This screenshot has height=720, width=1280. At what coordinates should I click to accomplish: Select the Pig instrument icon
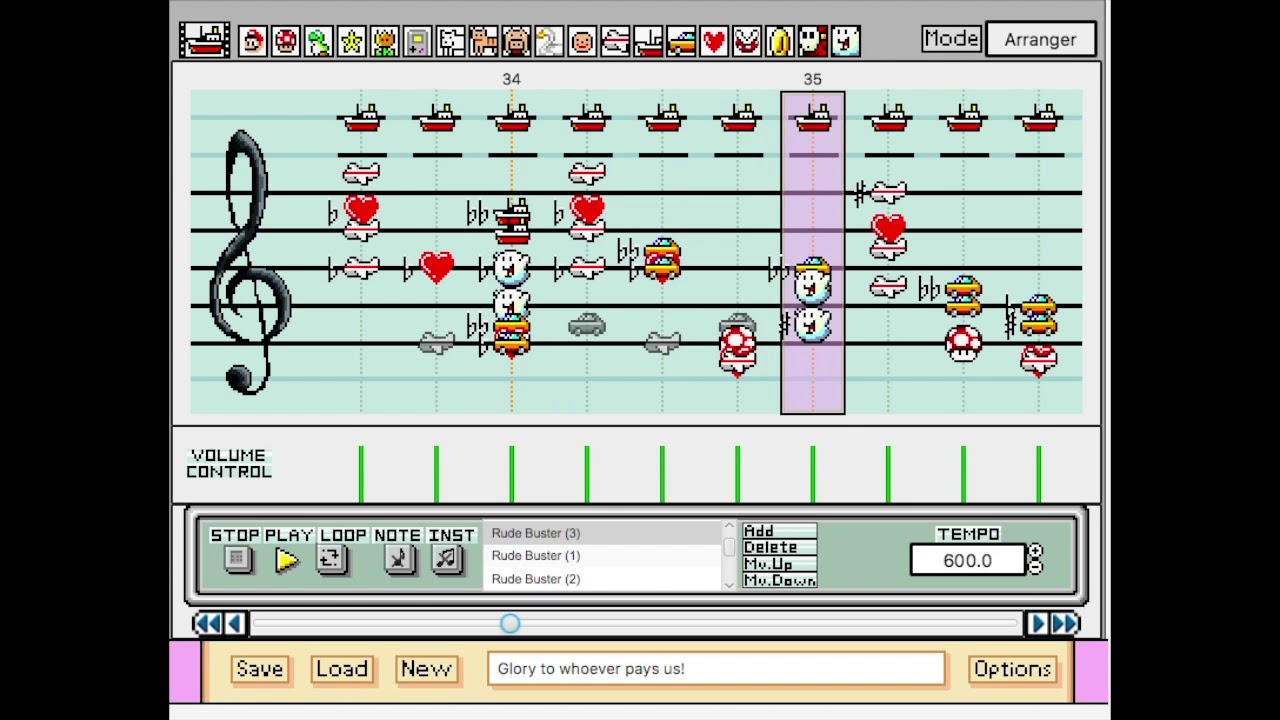516,41
